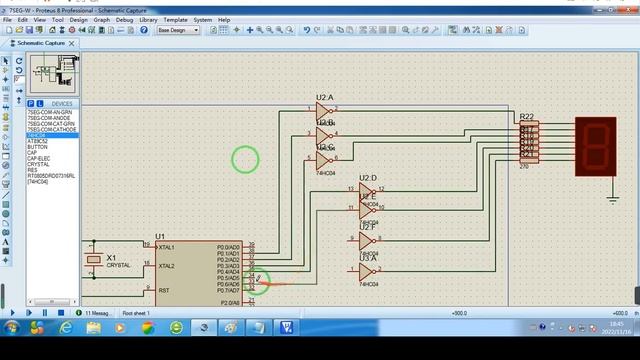640x360 pixels.
Task: Click the U2:A inverter gate
Action: point(323,111)
